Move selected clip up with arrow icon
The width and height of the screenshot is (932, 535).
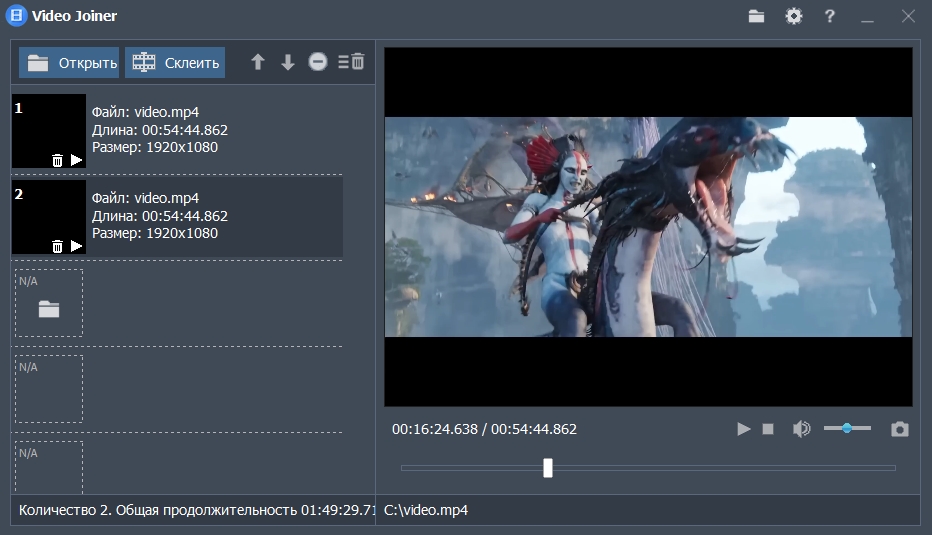[x=258, y=62]
